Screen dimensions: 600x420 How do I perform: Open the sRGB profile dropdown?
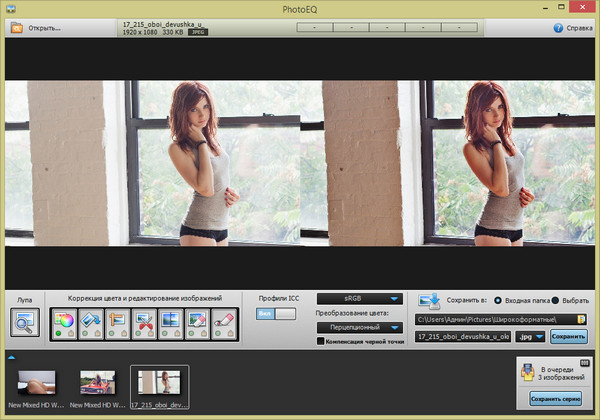pyautogui.click(x=359, y=298)
